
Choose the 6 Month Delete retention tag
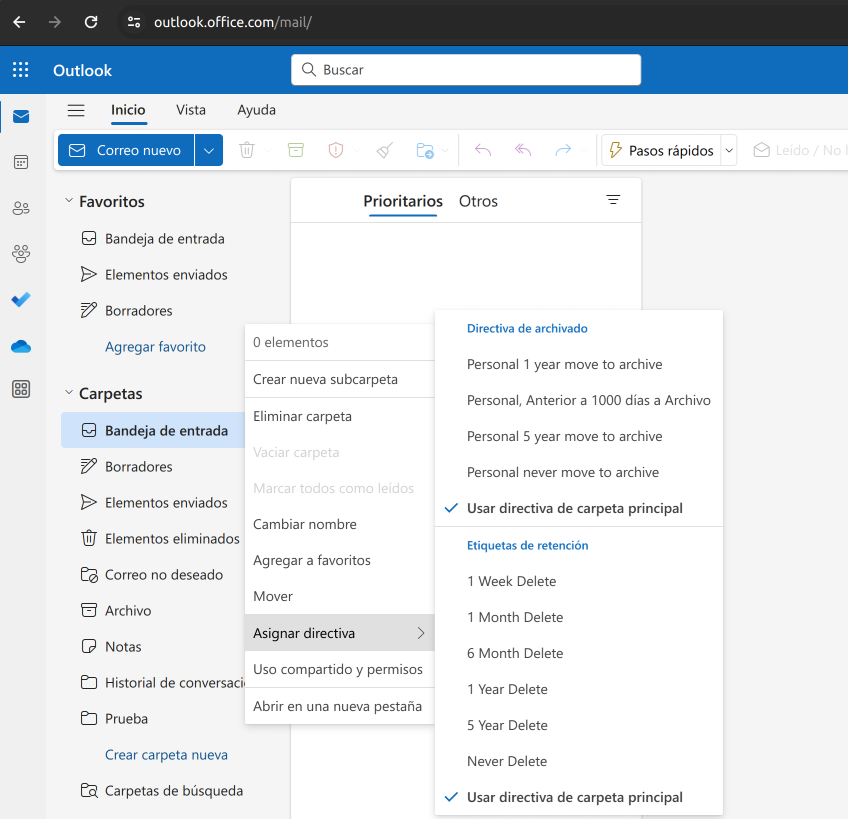(514, 653)
